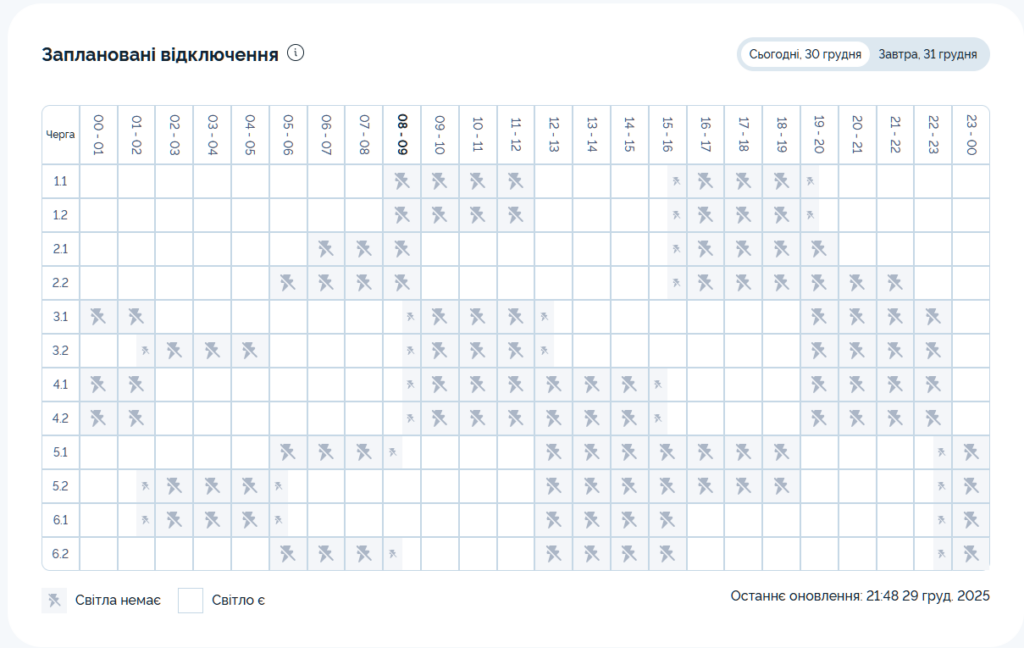Click the Черга header cell
Image resolution: width=1024 pixels, height=648 pixels.
60,134
